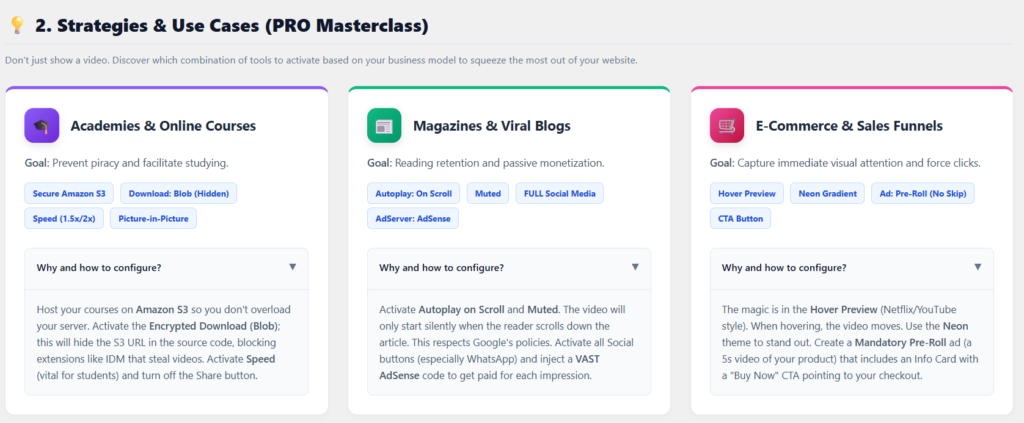The height and width of the screenshot is (423, 1024).
Task: Click the 'Academies & Online Courses' card title
Action: coord(163,126)
